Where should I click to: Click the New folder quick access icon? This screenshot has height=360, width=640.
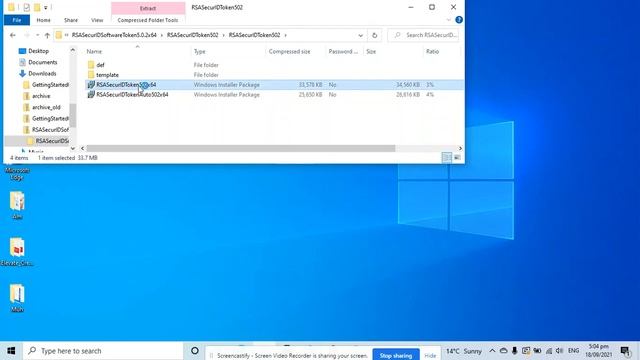(37, 7)
